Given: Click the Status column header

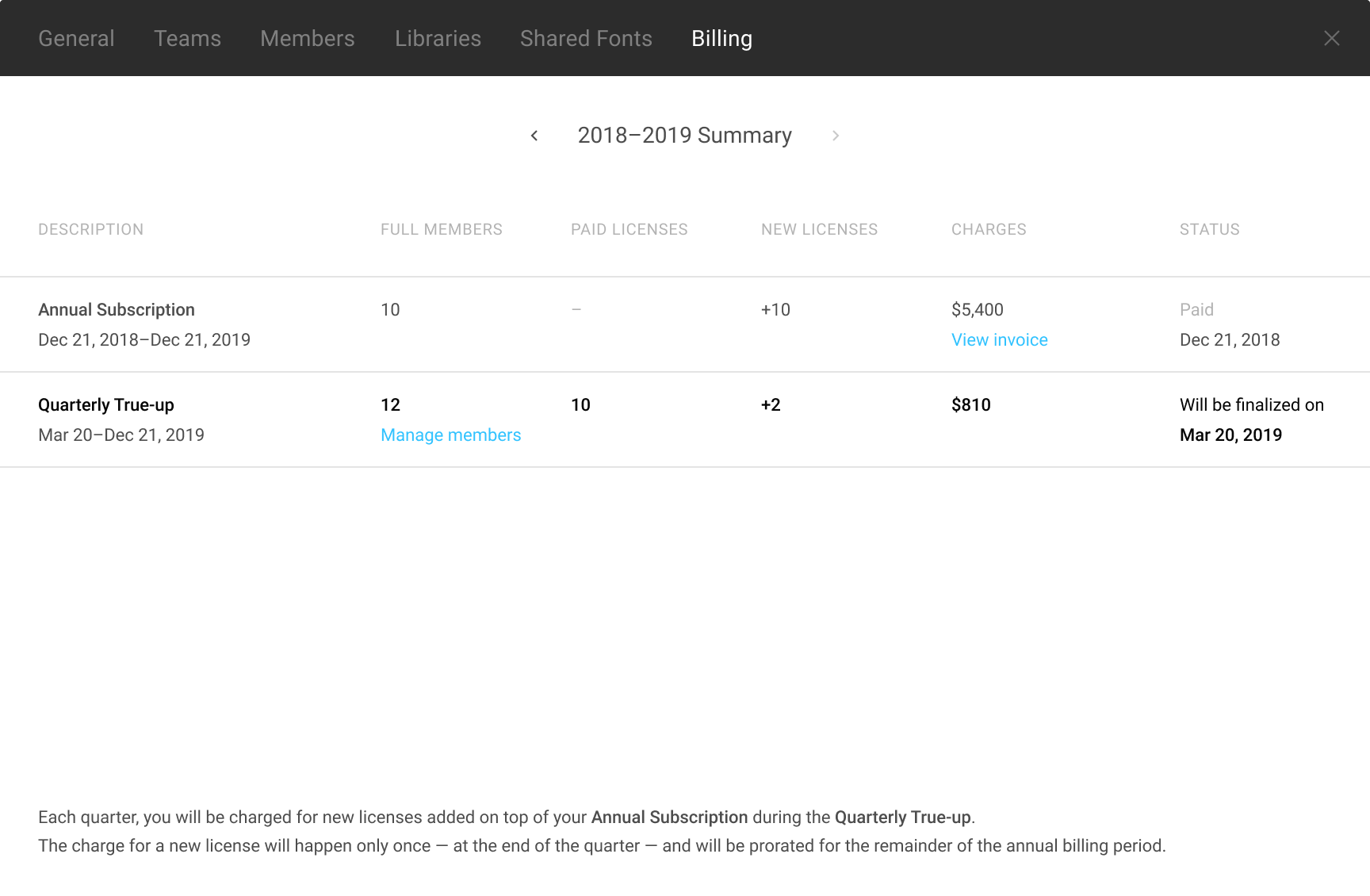Looking at the screenshot, I should coord(1210,229).
